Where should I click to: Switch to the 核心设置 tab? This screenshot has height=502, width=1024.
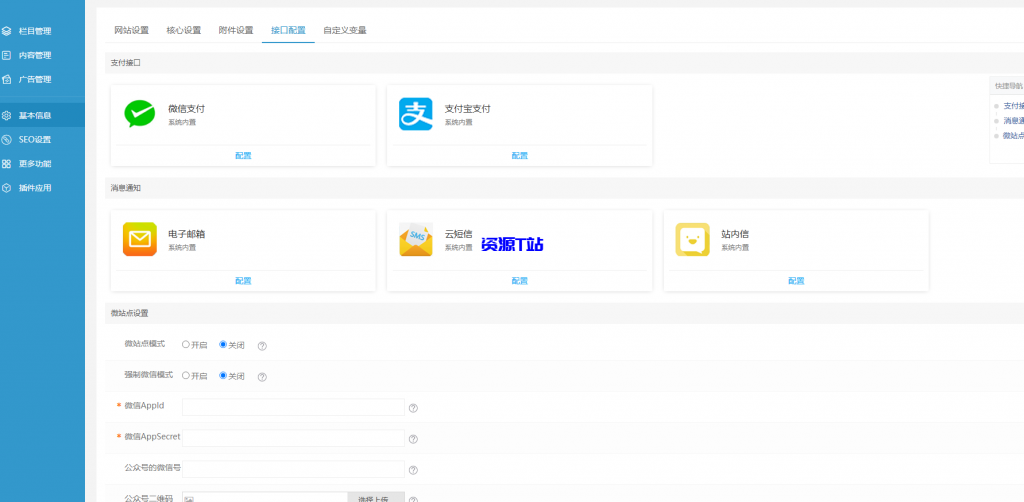tap(184, 30)
